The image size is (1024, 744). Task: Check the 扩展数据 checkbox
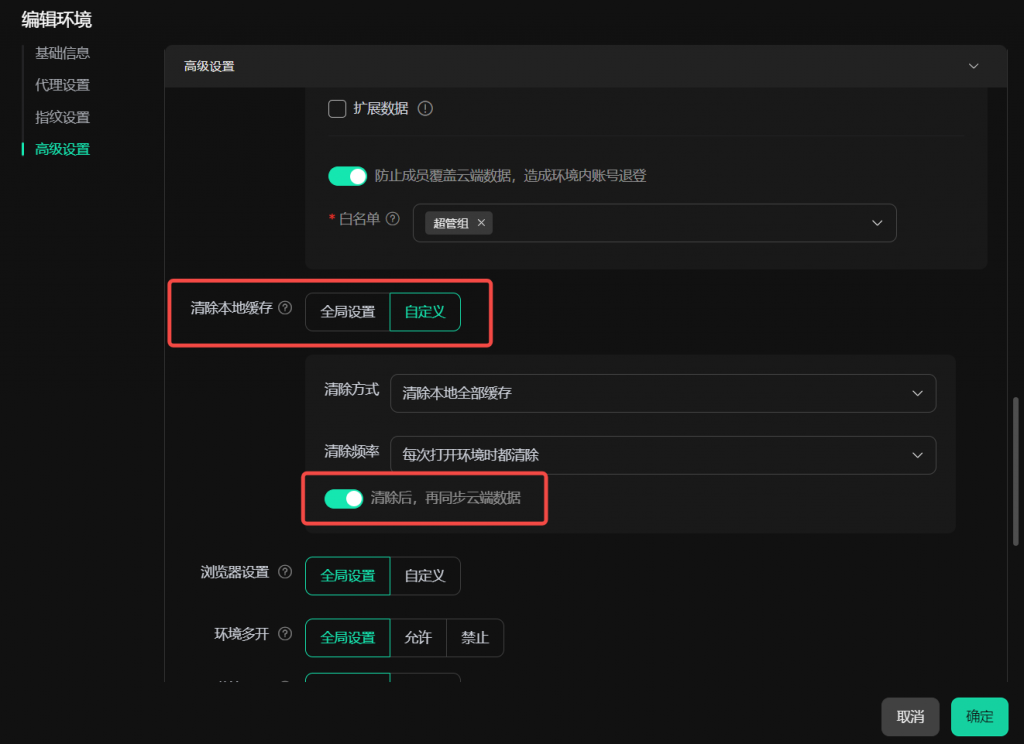tap(337, 109)
